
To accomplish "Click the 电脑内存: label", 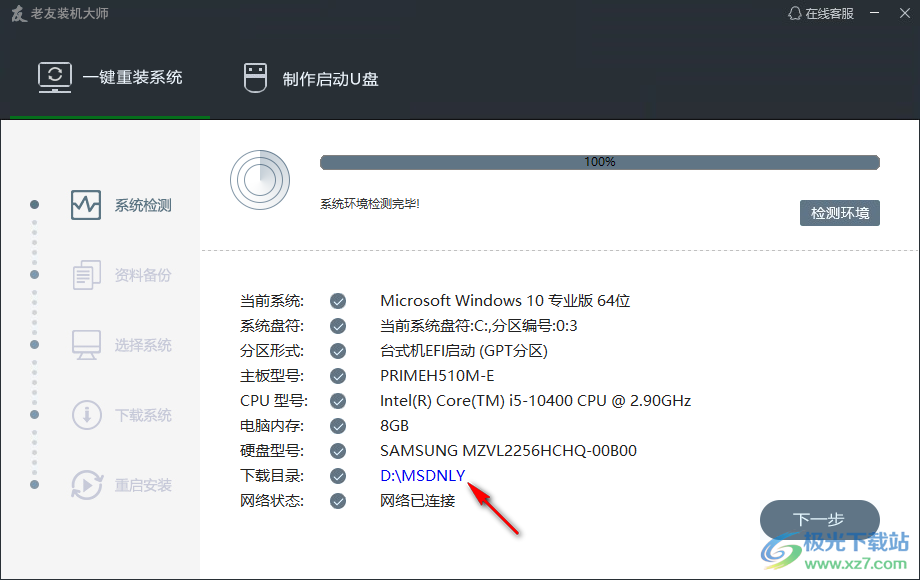I will (272, 426).
